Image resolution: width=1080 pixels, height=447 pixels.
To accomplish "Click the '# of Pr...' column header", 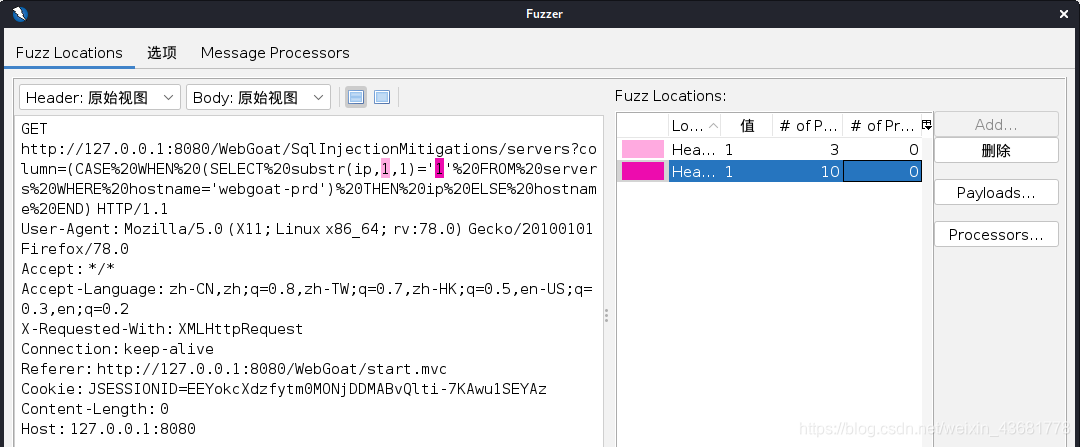I will [x=882, y=125].
